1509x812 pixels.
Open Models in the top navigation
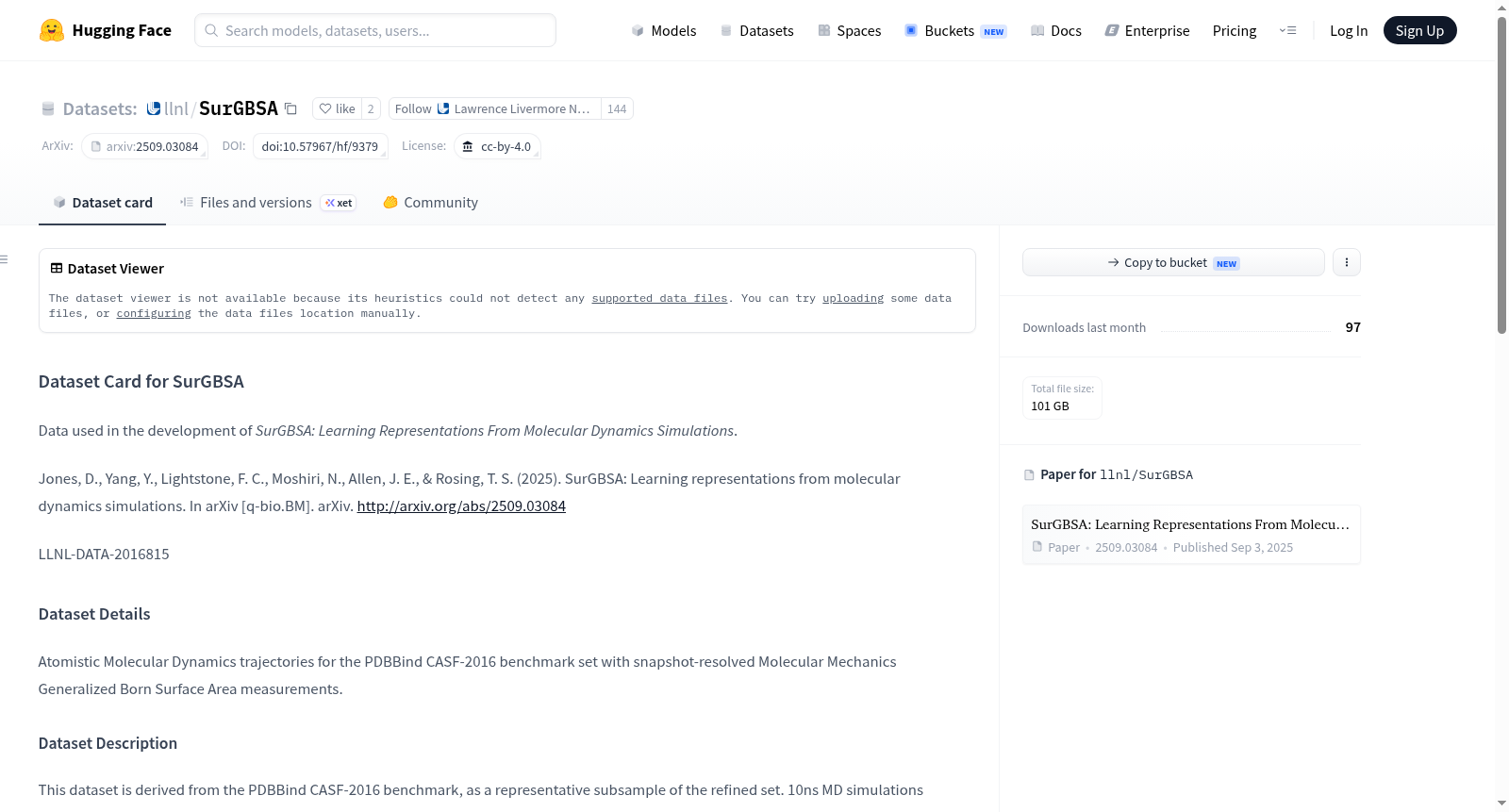[664, 31]
